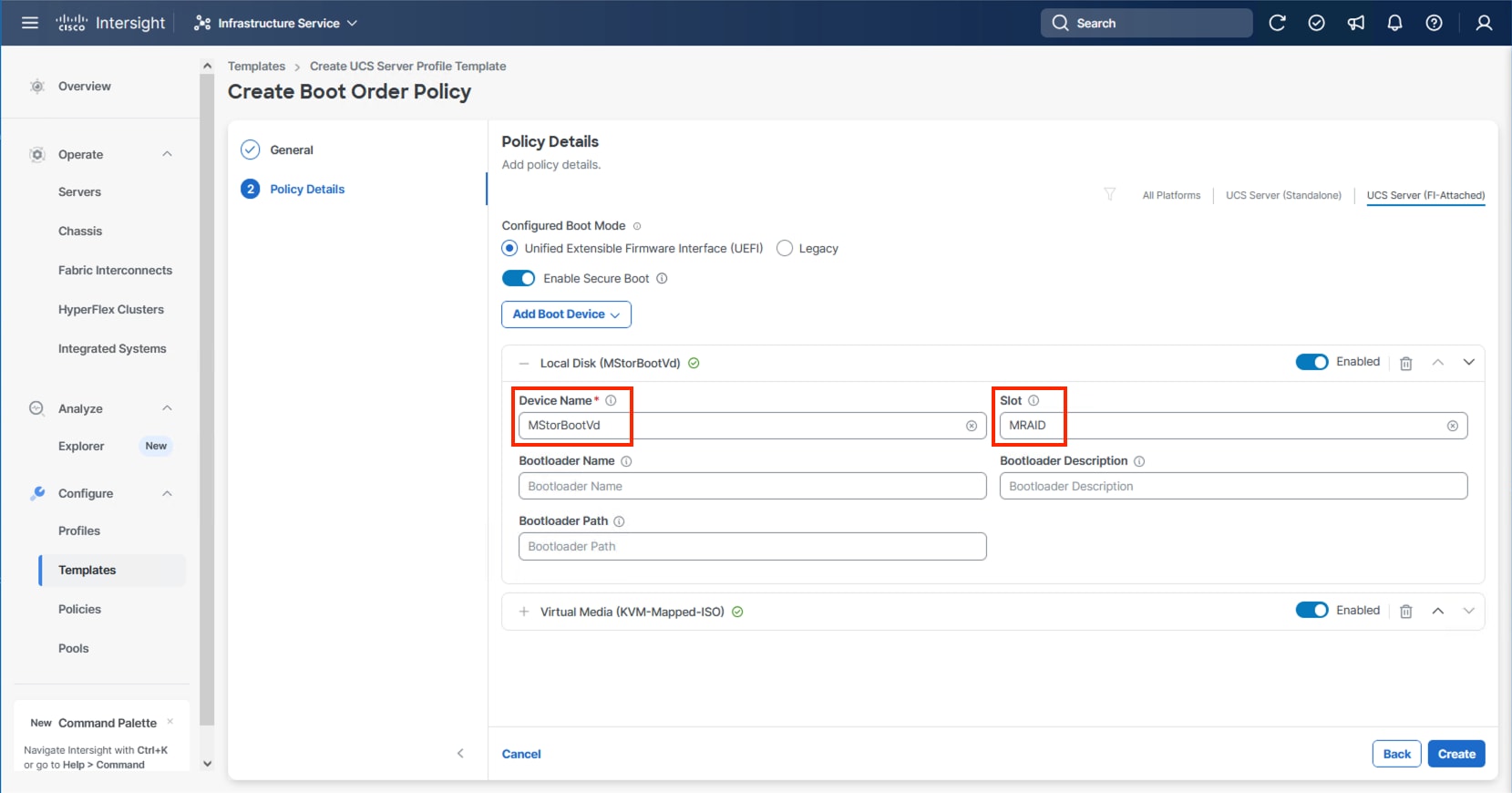Click the Cancel link
Viewport: 1512px width, 793px height.
point(521,754)
